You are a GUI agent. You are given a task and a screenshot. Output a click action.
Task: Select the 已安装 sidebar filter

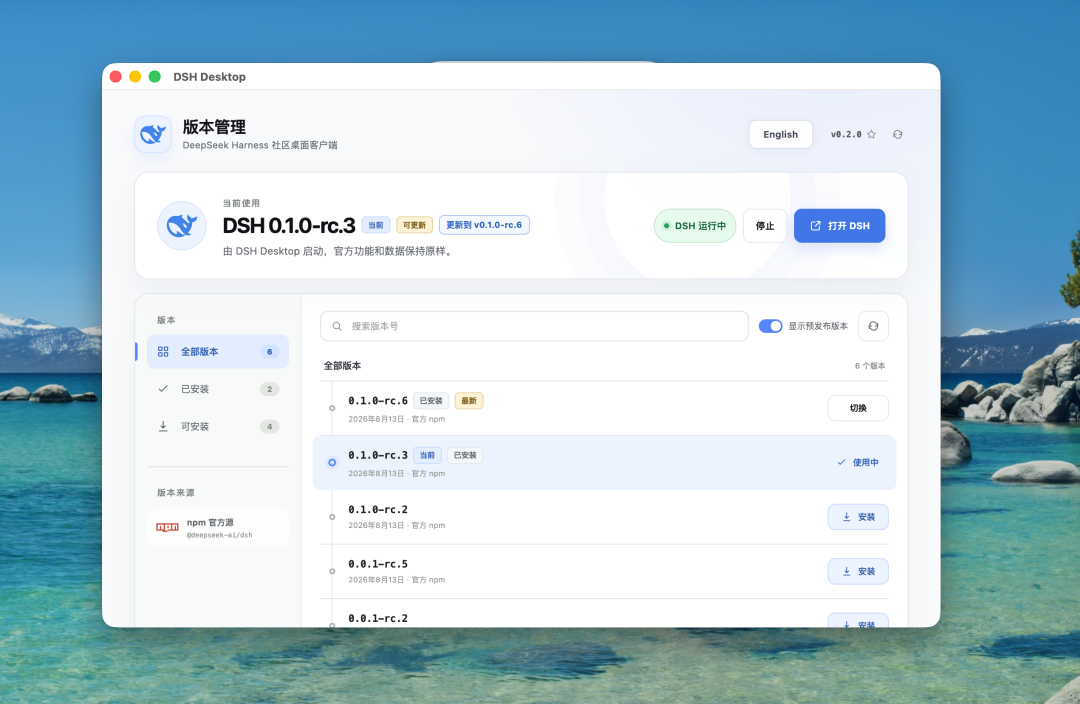218,389
